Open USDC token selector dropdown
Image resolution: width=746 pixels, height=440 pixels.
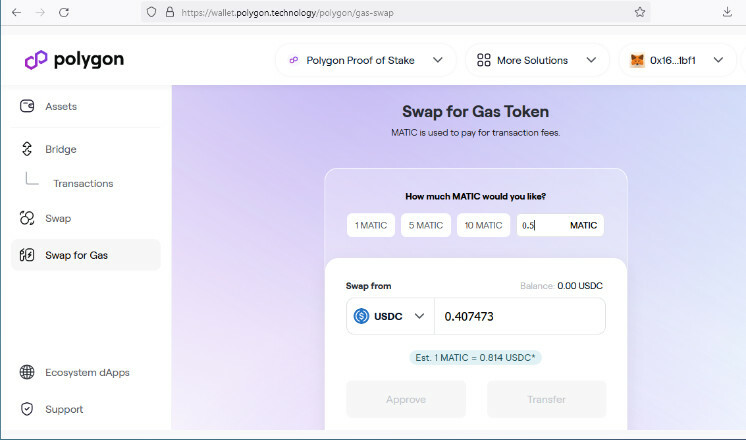tap(390, 316)
